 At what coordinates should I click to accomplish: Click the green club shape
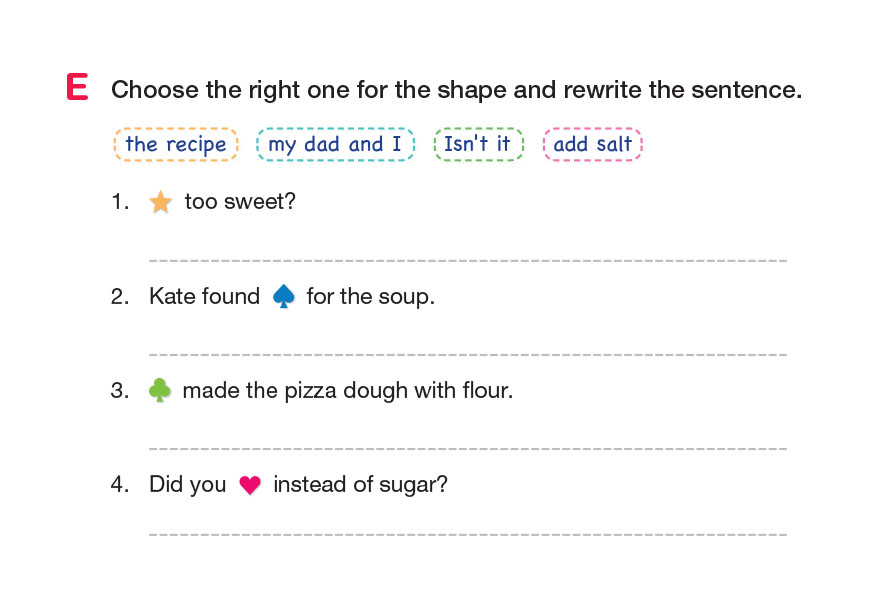[160, 390]
